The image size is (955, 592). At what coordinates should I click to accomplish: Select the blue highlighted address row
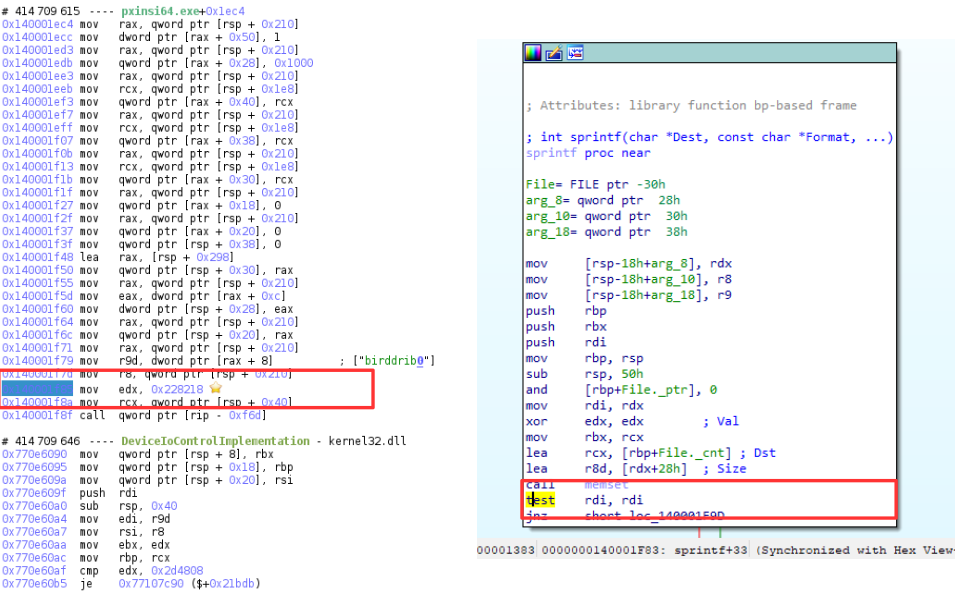37,387
